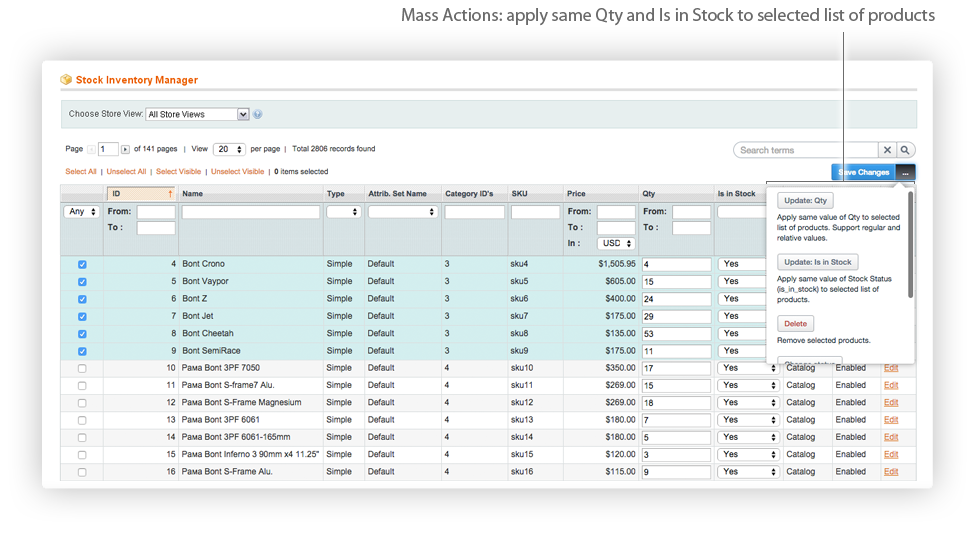Clear search terms with X icon
This screenshot has width=972, height=539.
[887, 150]
